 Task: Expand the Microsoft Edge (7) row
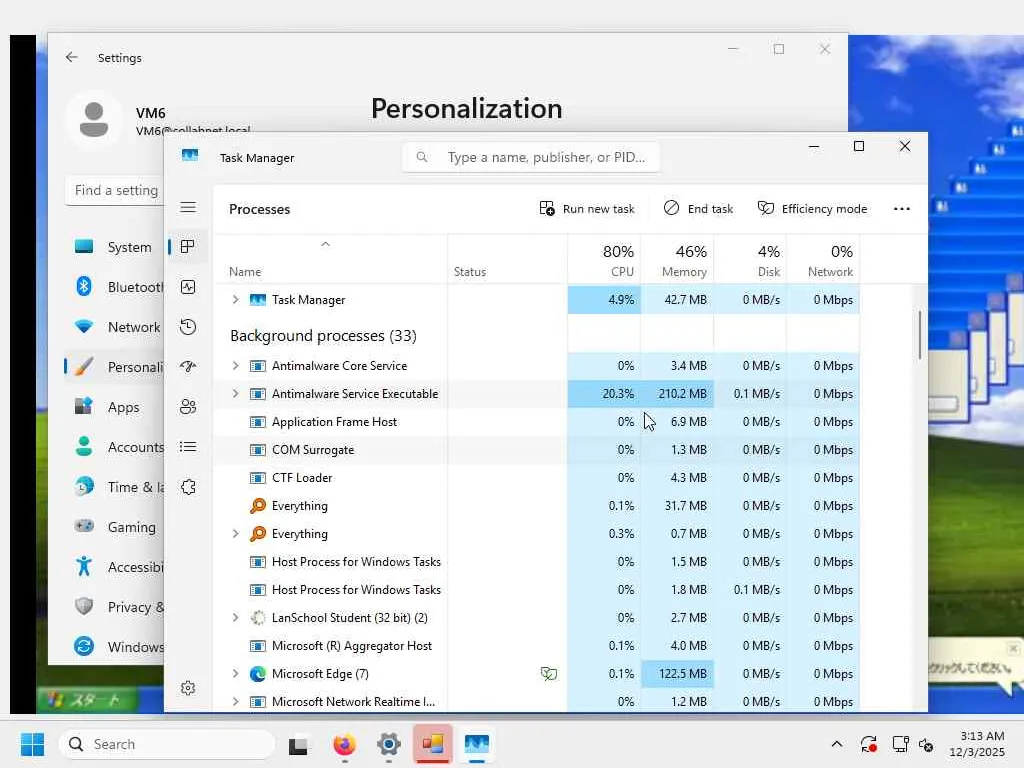[x=235, y=674]
